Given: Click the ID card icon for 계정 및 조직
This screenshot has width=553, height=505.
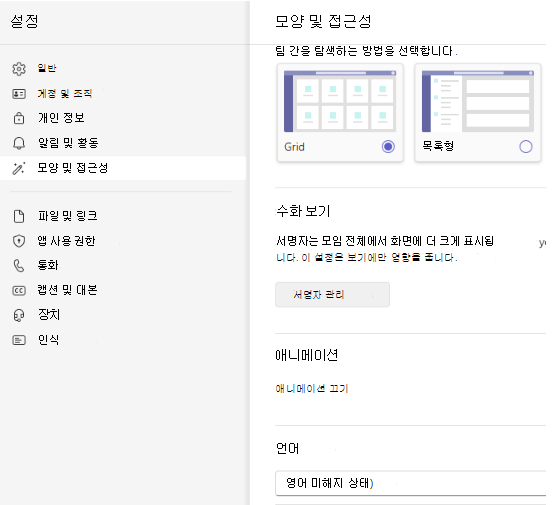Looking at the screenshot, I should 19,94.
